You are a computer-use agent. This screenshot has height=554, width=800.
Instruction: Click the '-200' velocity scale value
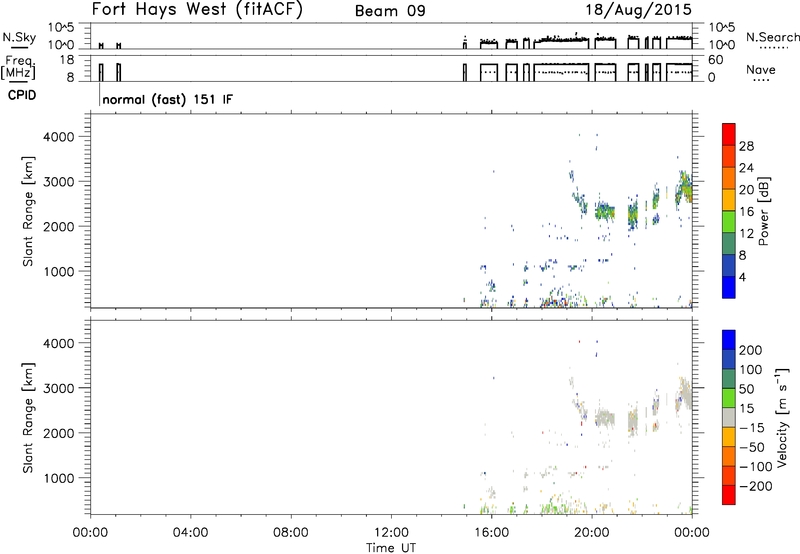tap(756, 486)
